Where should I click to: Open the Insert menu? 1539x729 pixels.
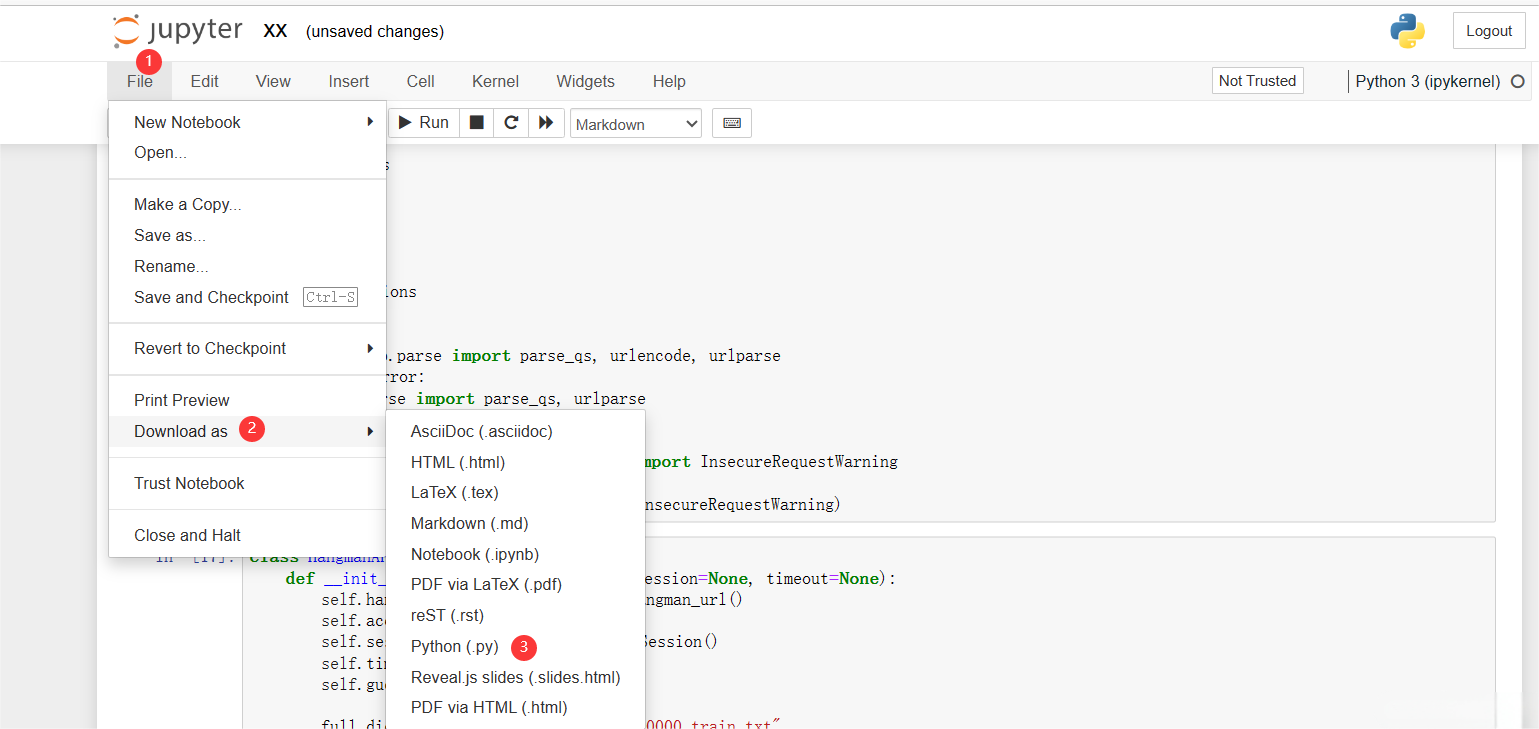coord(349,81)
